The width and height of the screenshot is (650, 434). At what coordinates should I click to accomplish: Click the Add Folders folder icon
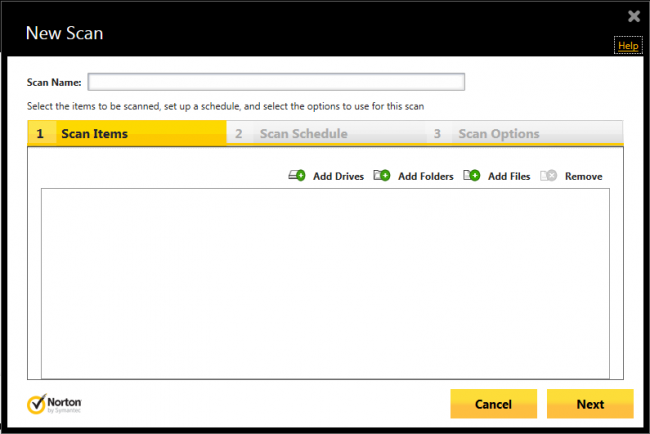382,176
